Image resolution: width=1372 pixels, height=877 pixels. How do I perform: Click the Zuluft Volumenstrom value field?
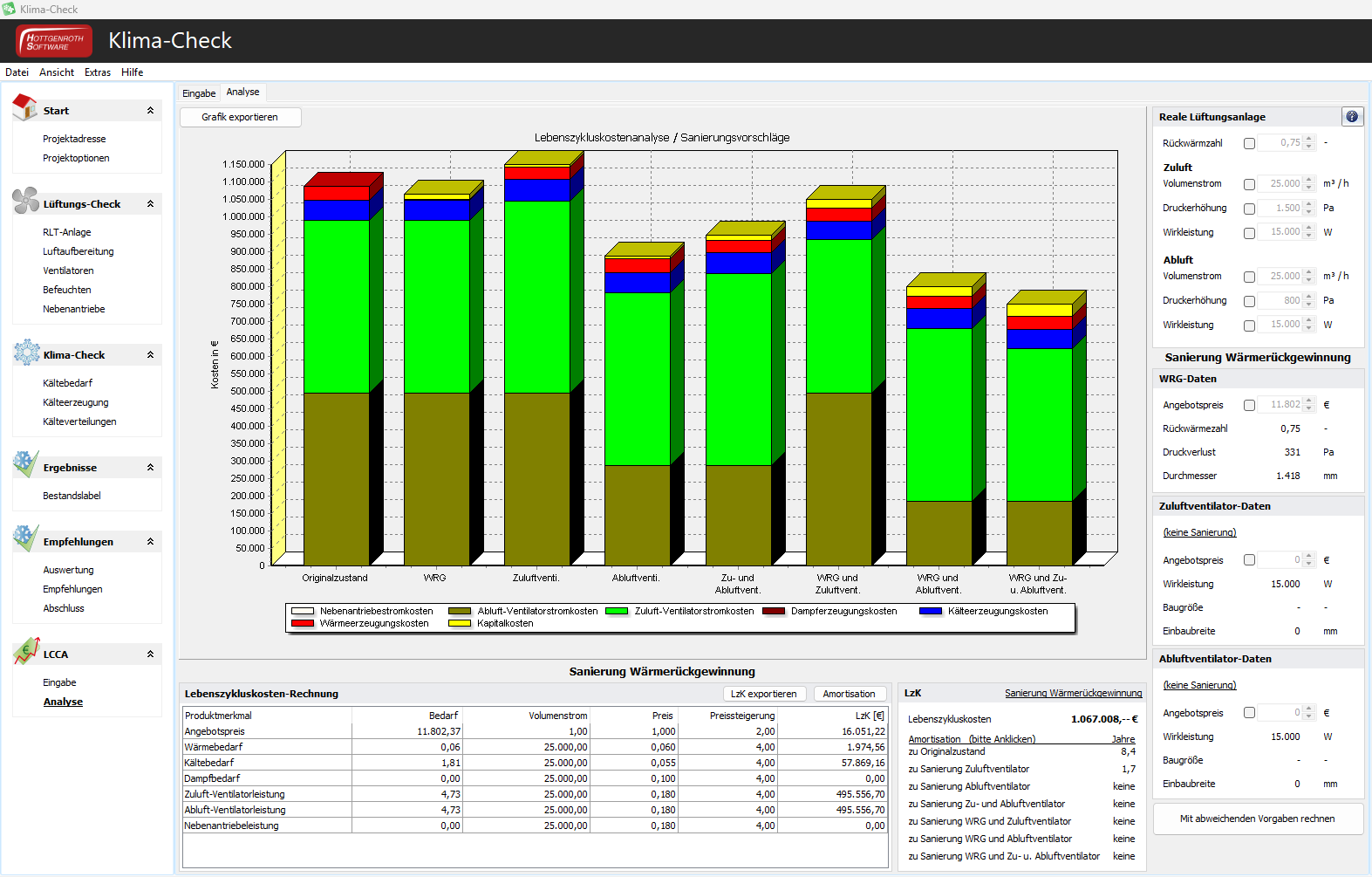click(1281, 184)
